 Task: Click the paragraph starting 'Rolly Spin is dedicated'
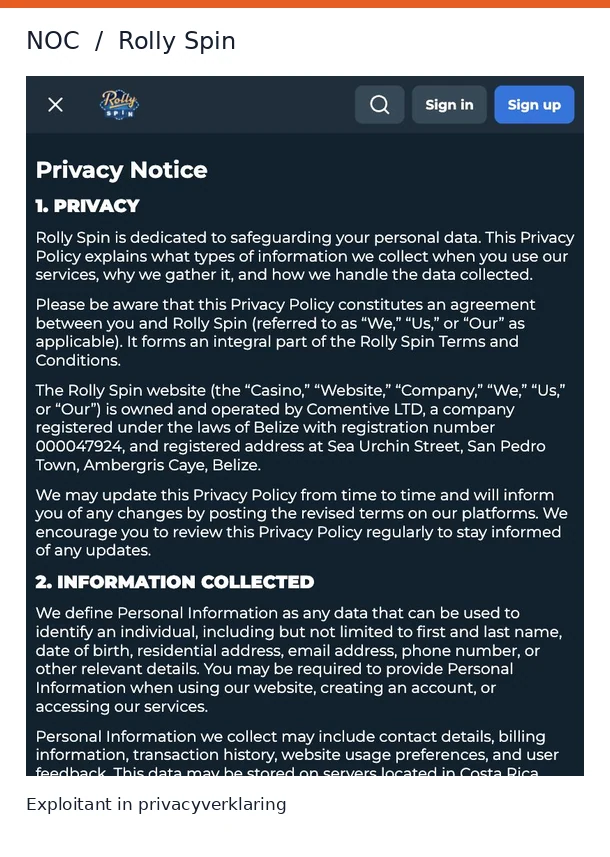click(305, 256)
